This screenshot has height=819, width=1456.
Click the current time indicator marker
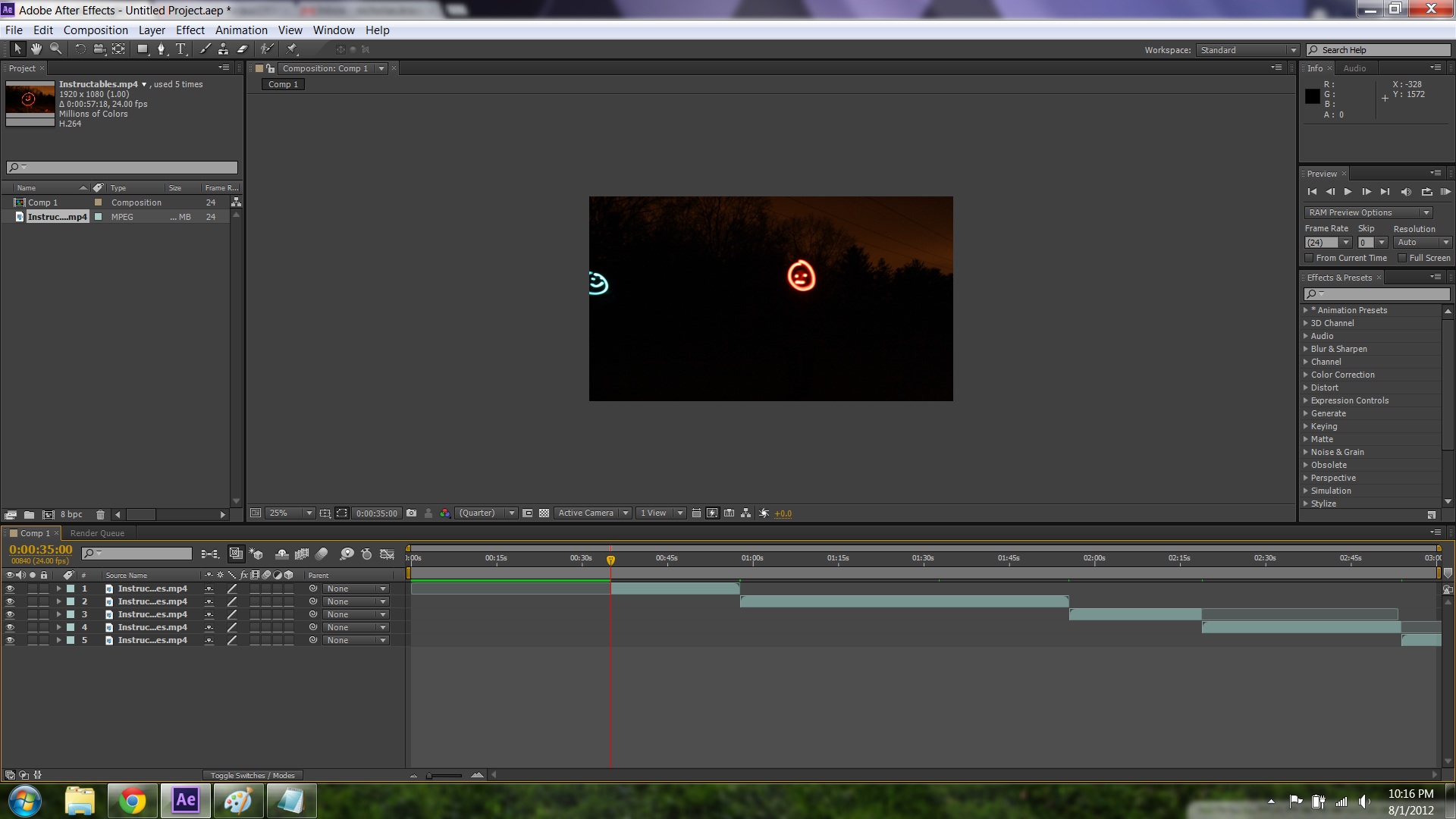tap(610, 560)
